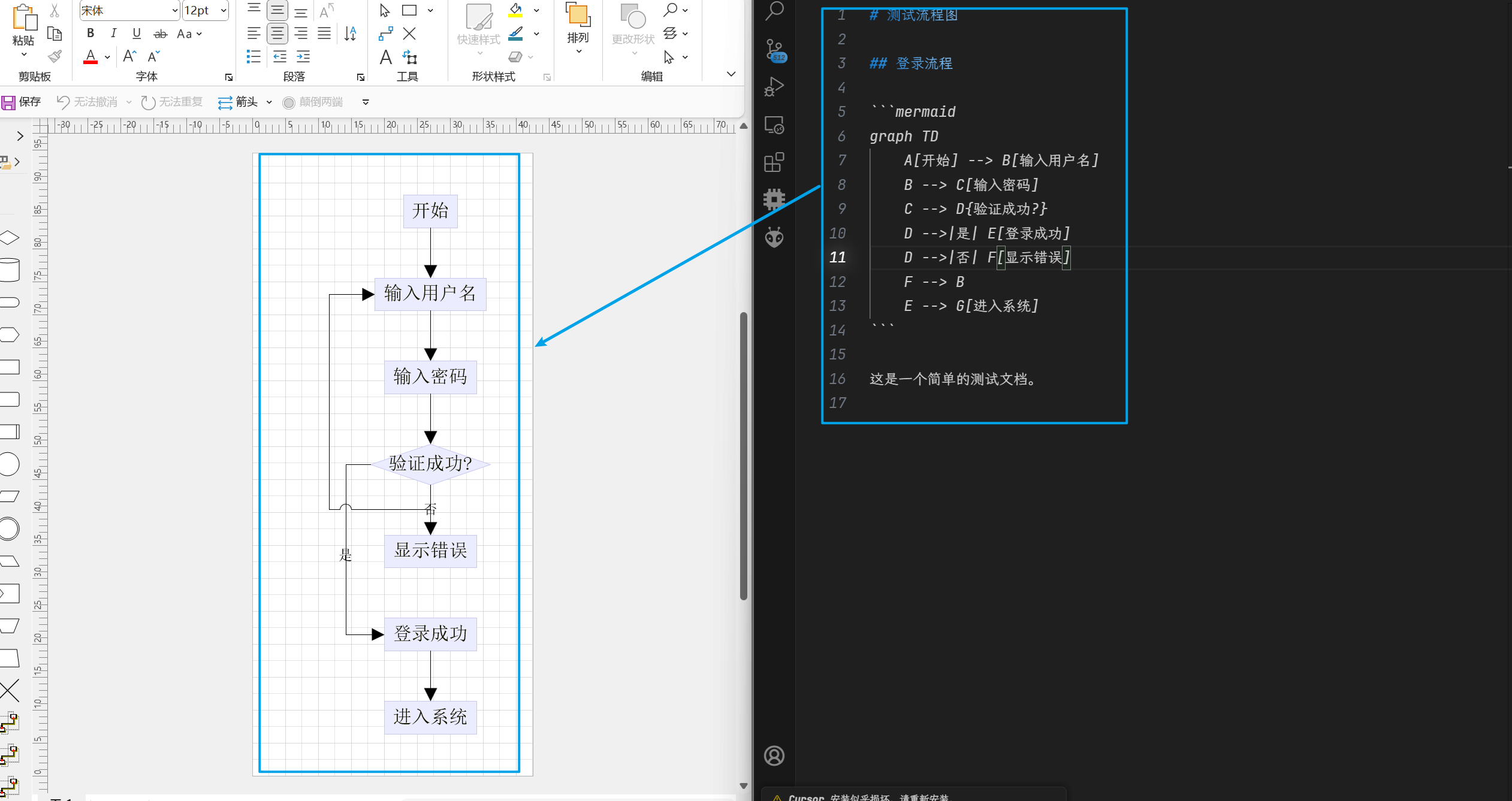Open Run and Debug panel

[x=774, y=87]
